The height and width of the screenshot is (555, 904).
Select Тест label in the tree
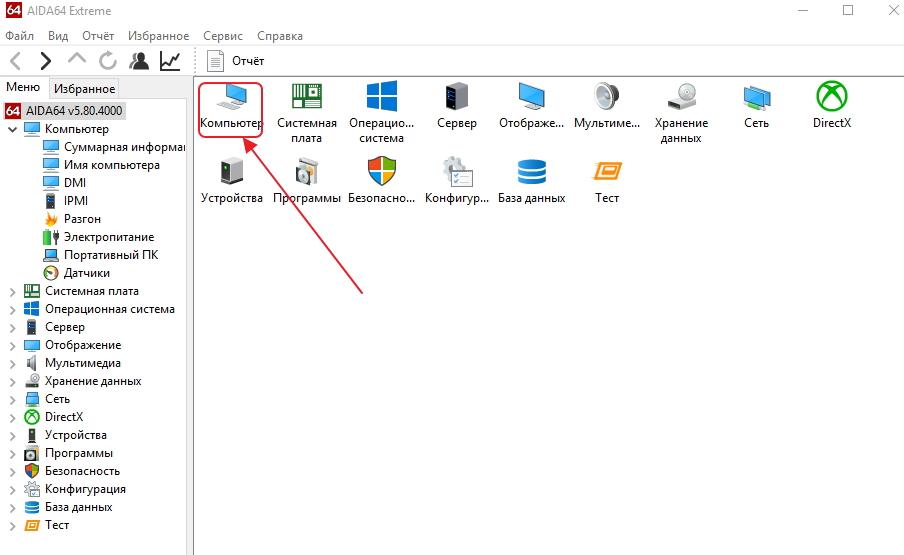(57, 525)
